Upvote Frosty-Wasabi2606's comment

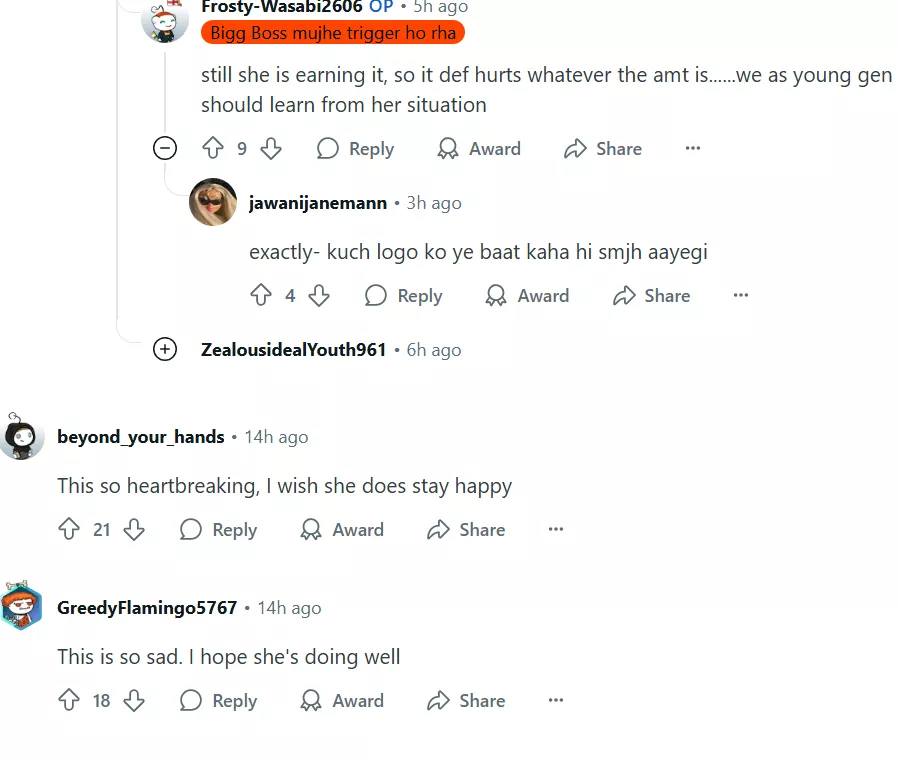[213, 149]
